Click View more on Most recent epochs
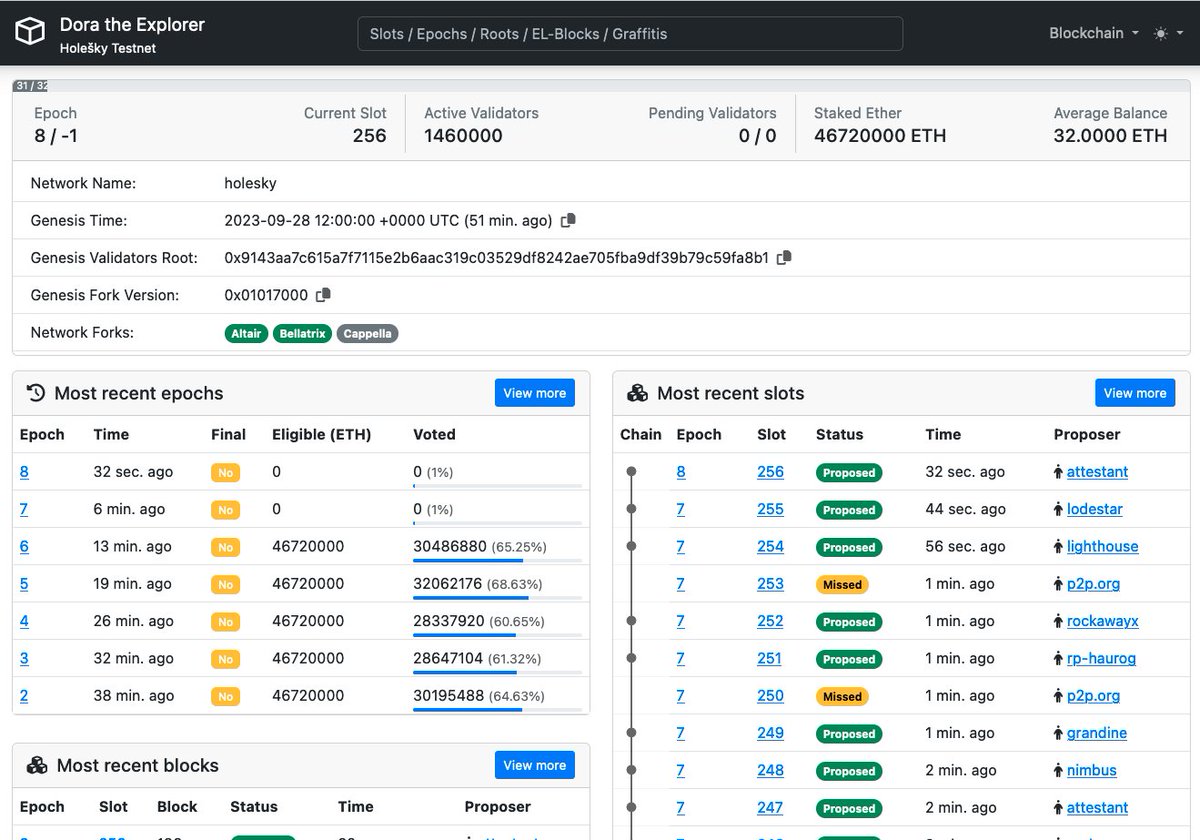Viewport: 1200px width, 840px height. coord(534,392)
